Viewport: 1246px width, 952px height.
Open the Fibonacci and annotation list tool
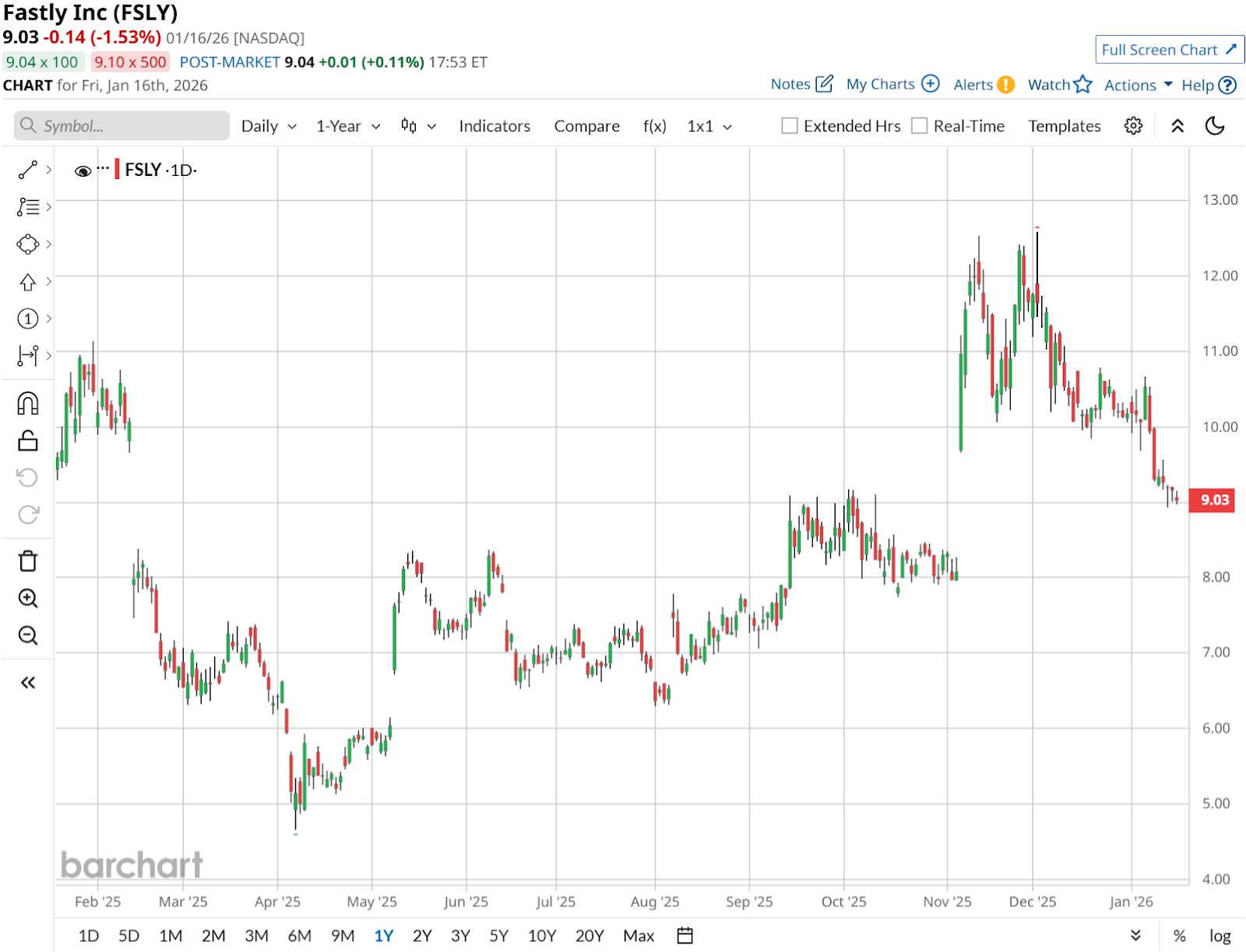[28, 207]
